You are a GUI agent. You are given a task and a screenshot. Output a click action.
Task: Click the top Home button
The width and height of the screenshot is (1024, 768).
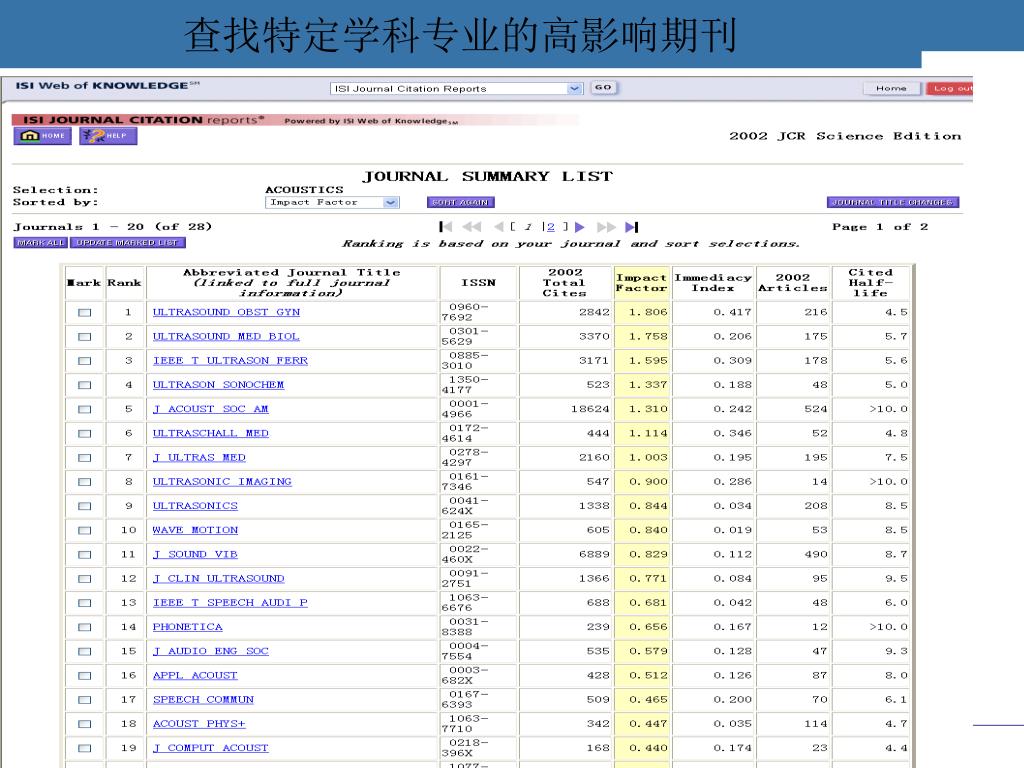(891, 88)
